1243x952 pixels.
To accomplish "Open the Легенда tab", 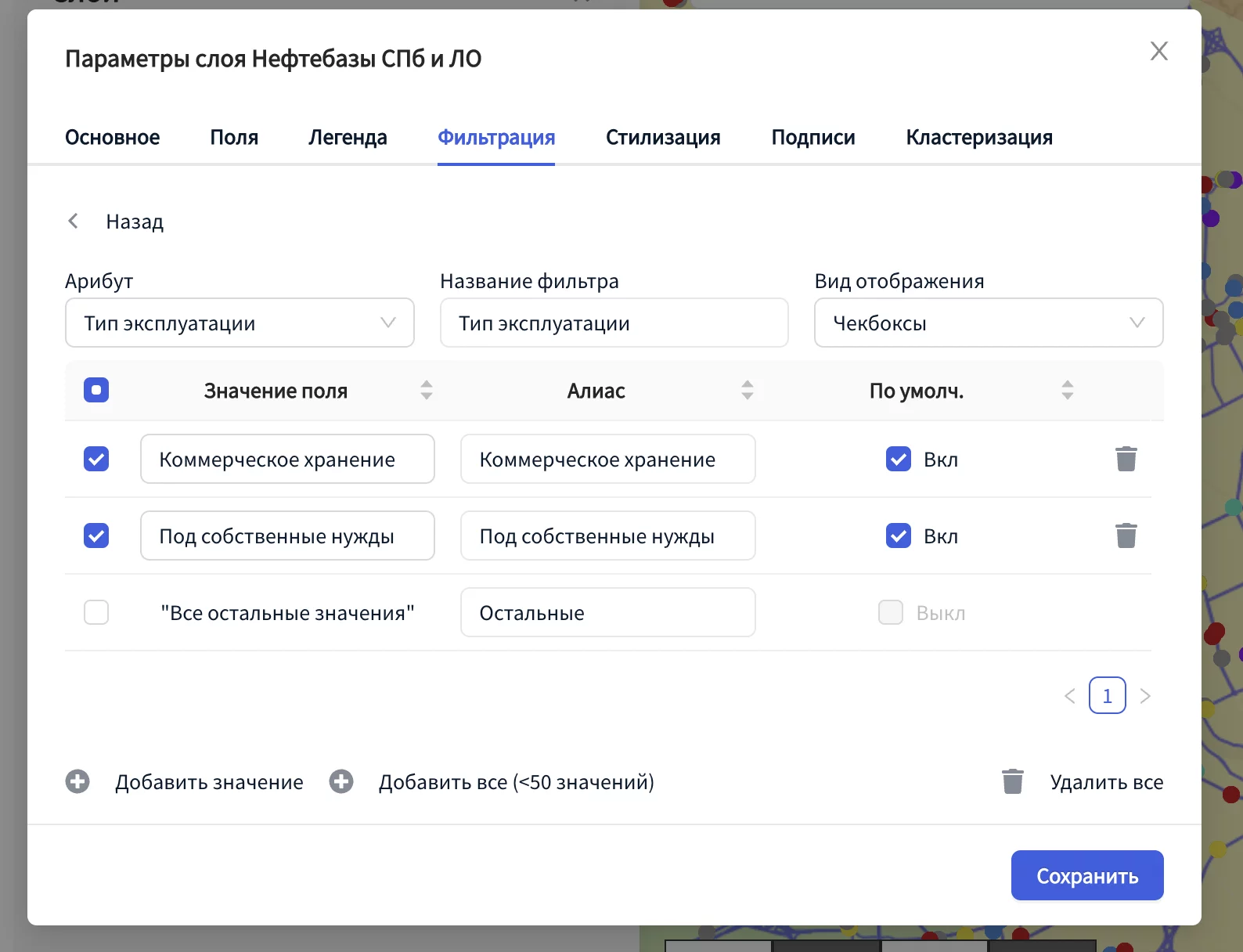I will pyautogui.click(x=348, y=138).
